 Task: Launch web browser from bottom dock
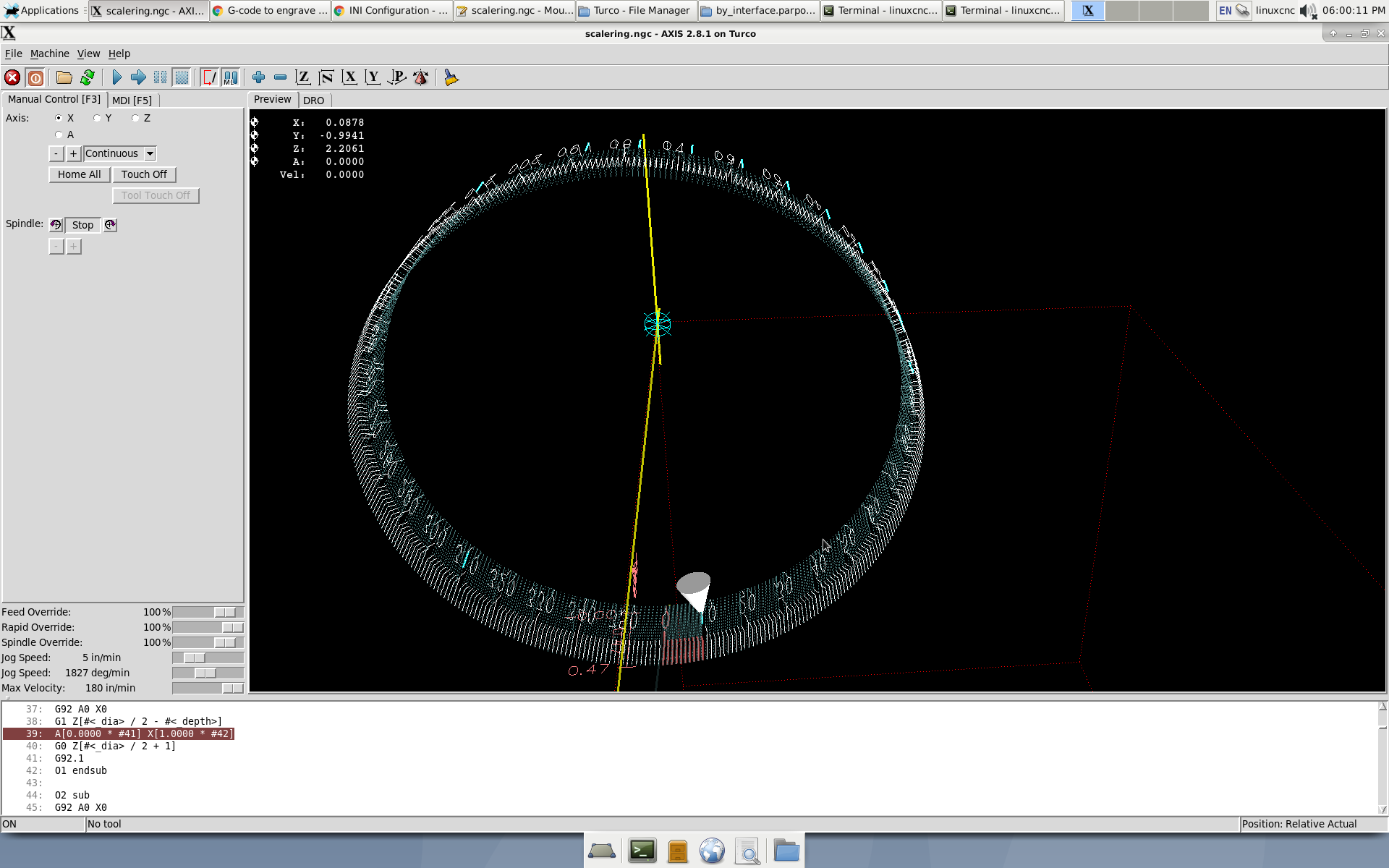coord(712,851)
